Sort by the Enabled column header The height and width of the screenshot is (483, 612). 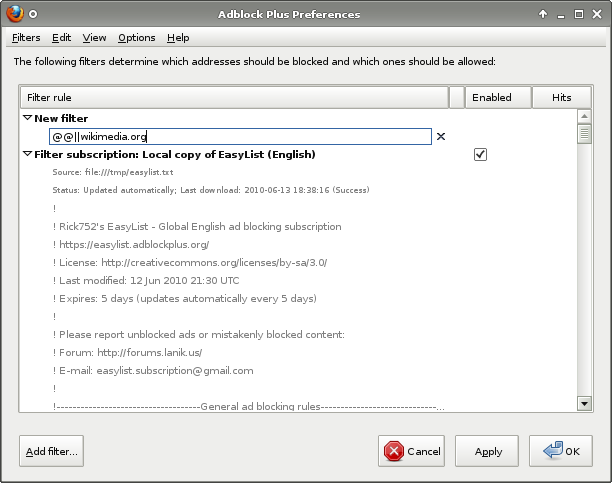click(498, 97)
